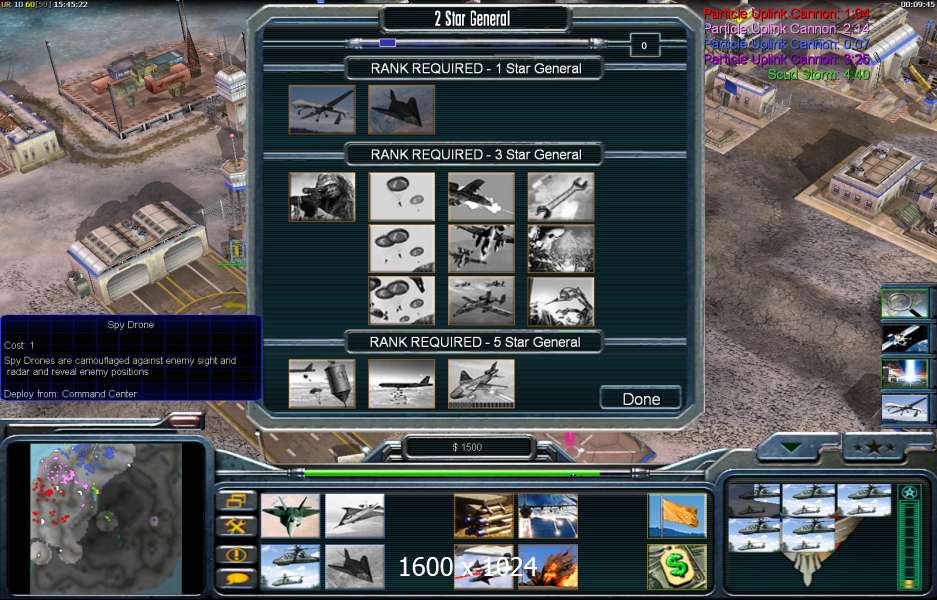Click the rank experience progress bar

(477, 43)
